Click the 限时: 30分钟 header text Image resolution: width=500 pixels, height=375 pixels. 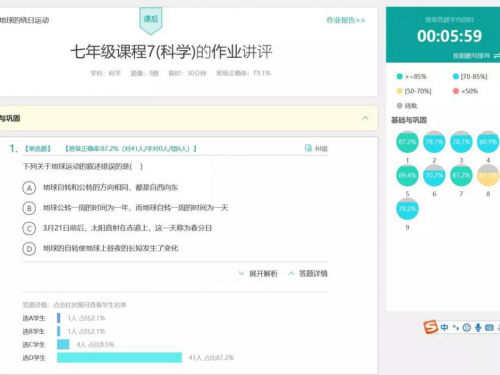pyautogui.click(x=187, y=73)
